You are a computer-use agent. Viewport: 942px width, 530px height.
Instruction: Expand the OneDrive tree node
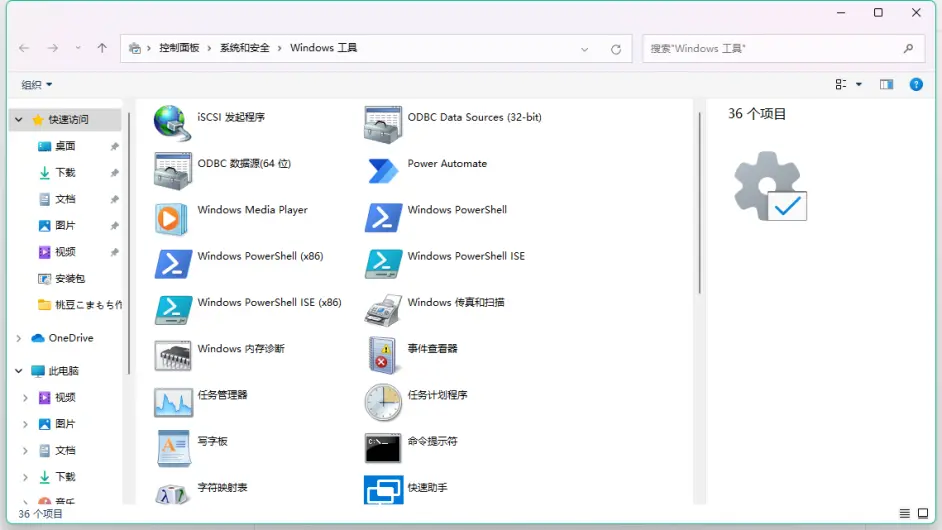pos(19,338)
